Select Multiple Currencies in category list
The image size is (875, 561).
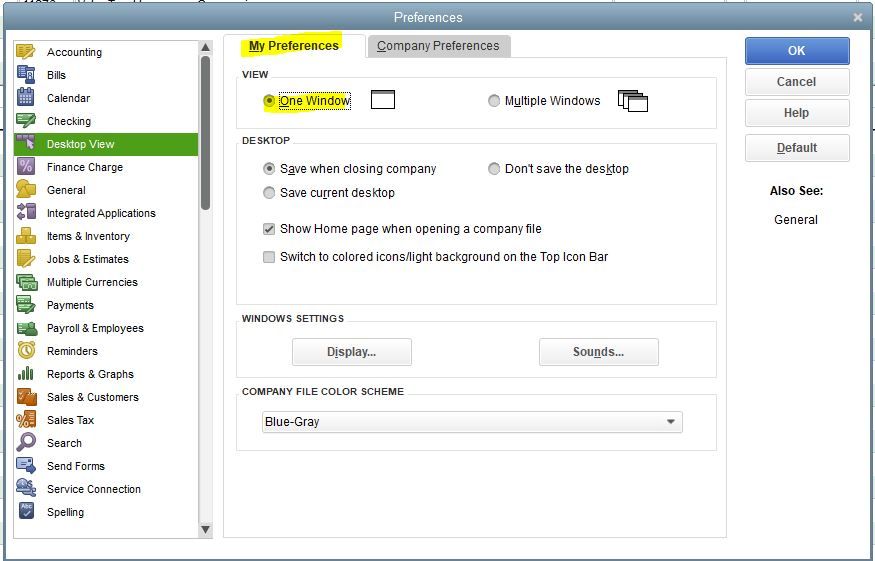pos(106,282)
